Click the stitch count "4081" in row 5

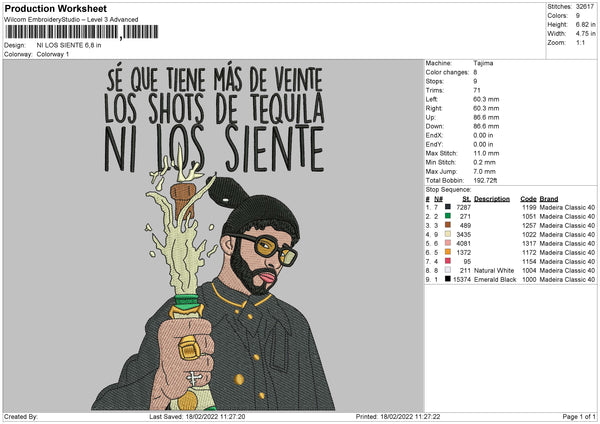[x=463, y=243]
